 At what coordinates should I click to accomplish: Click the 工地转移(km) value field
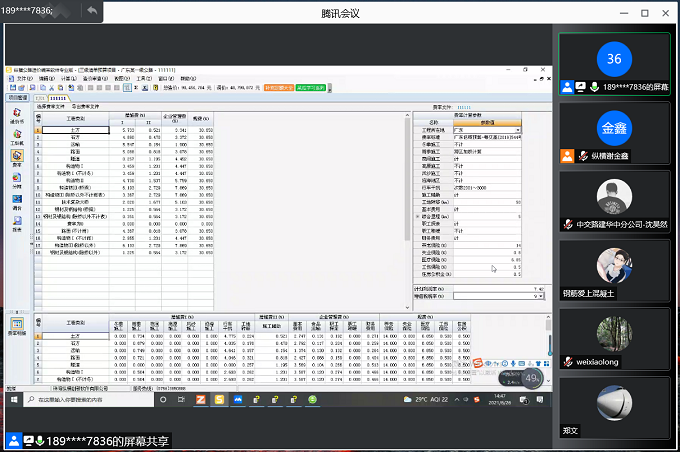[x=487, y=202]
